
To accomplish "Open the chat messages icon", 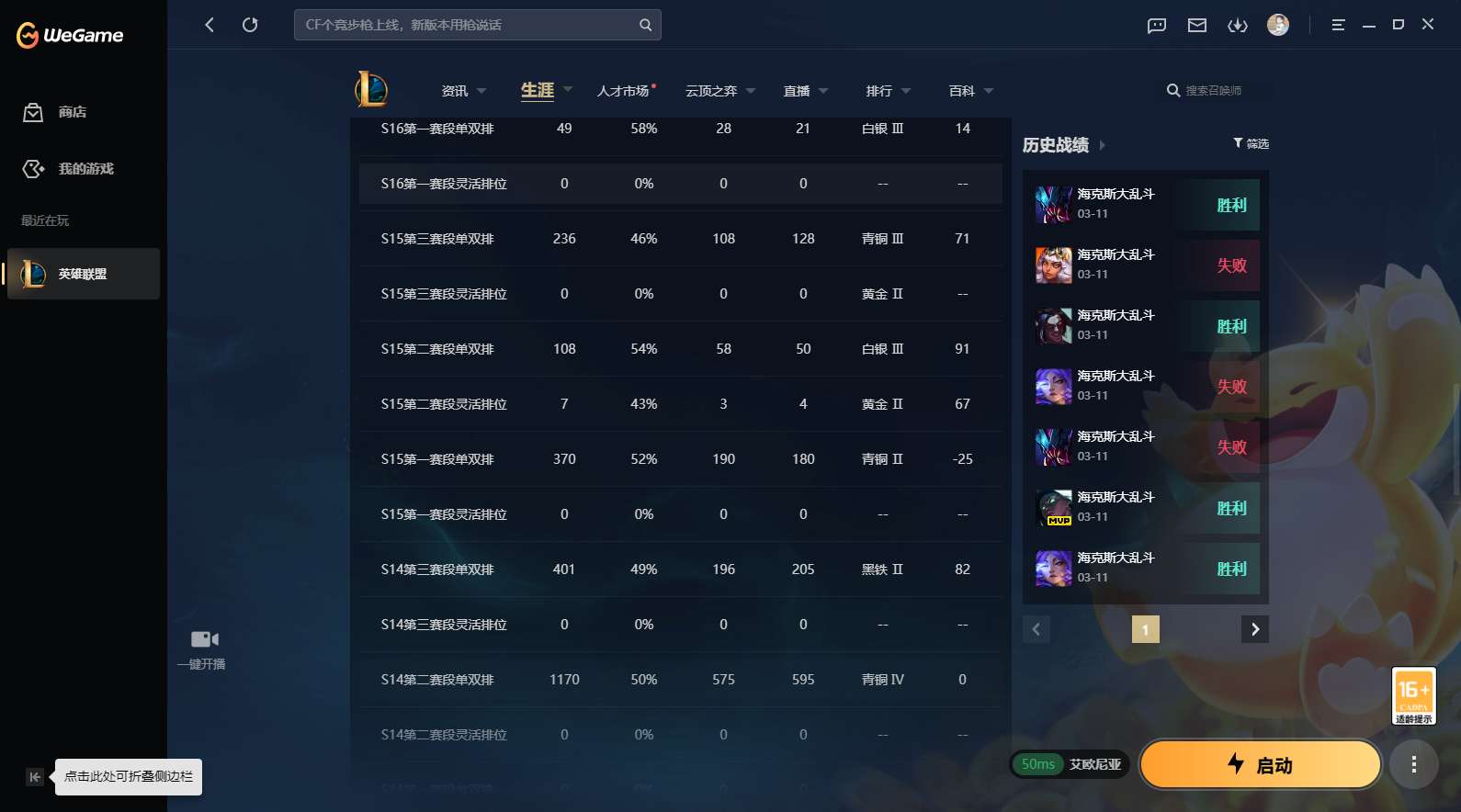I will click(x=1157, y=25).
